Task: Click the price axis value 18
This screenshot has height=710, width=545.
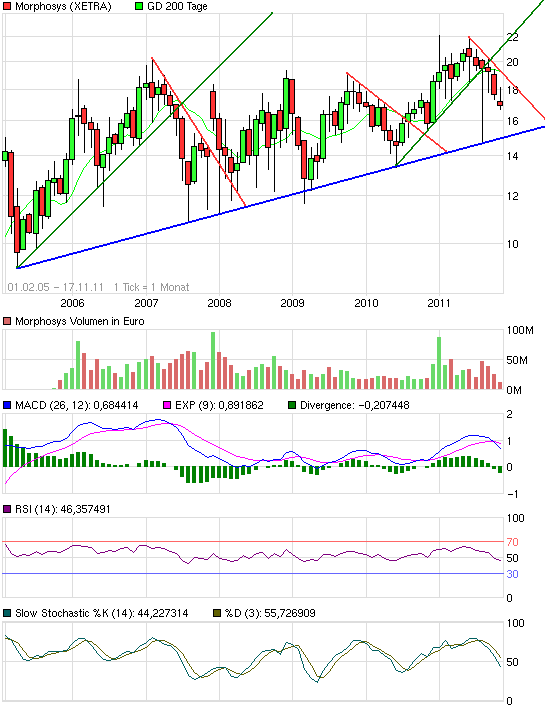Action: (x=512, y=90)
